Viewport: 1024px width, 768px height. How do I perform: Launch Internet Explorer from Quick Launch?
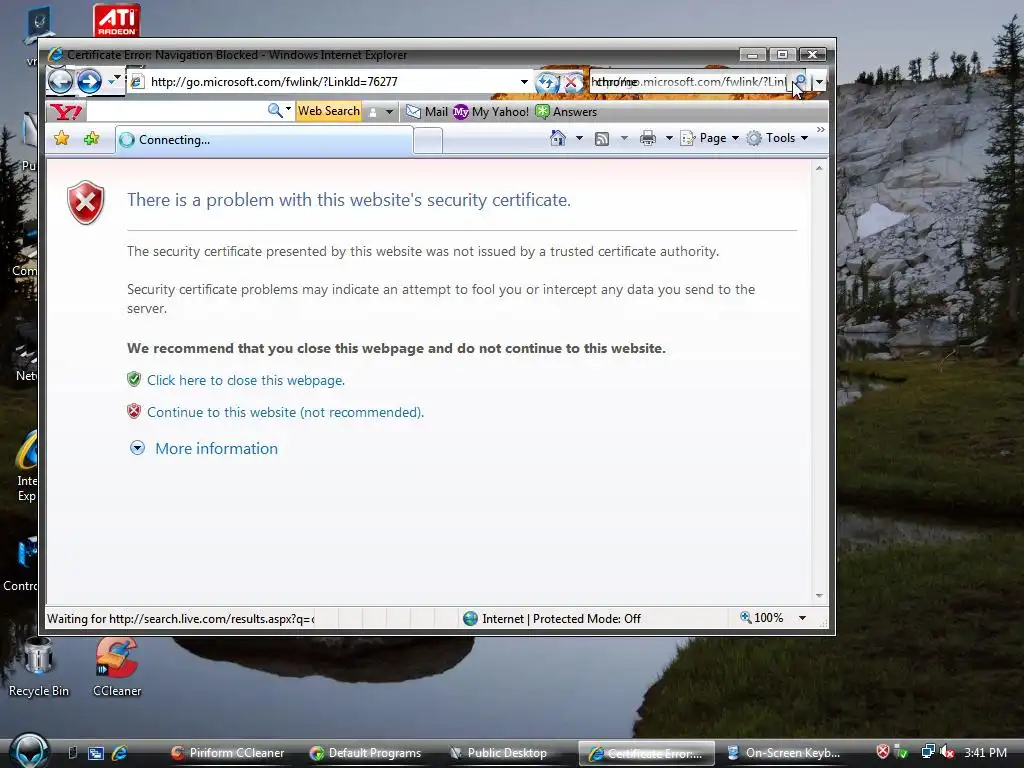click(120, 753)
